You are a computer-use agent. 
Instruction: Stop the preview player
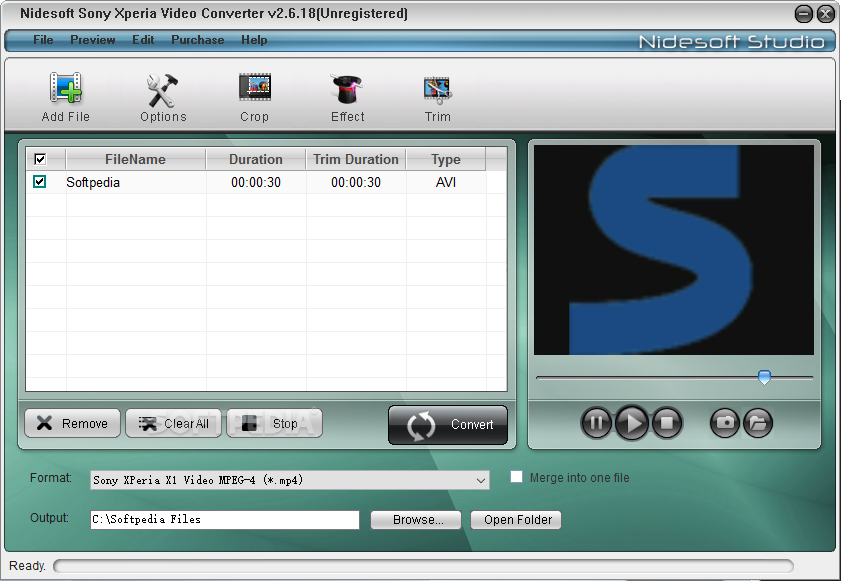[667, 423]
